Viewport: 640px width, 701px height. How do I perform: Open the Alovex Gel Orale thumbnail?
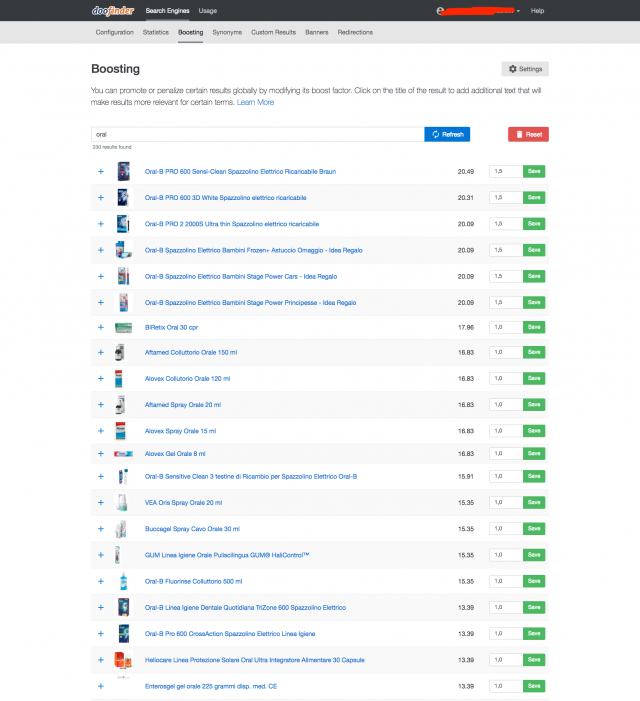(123, 454)
